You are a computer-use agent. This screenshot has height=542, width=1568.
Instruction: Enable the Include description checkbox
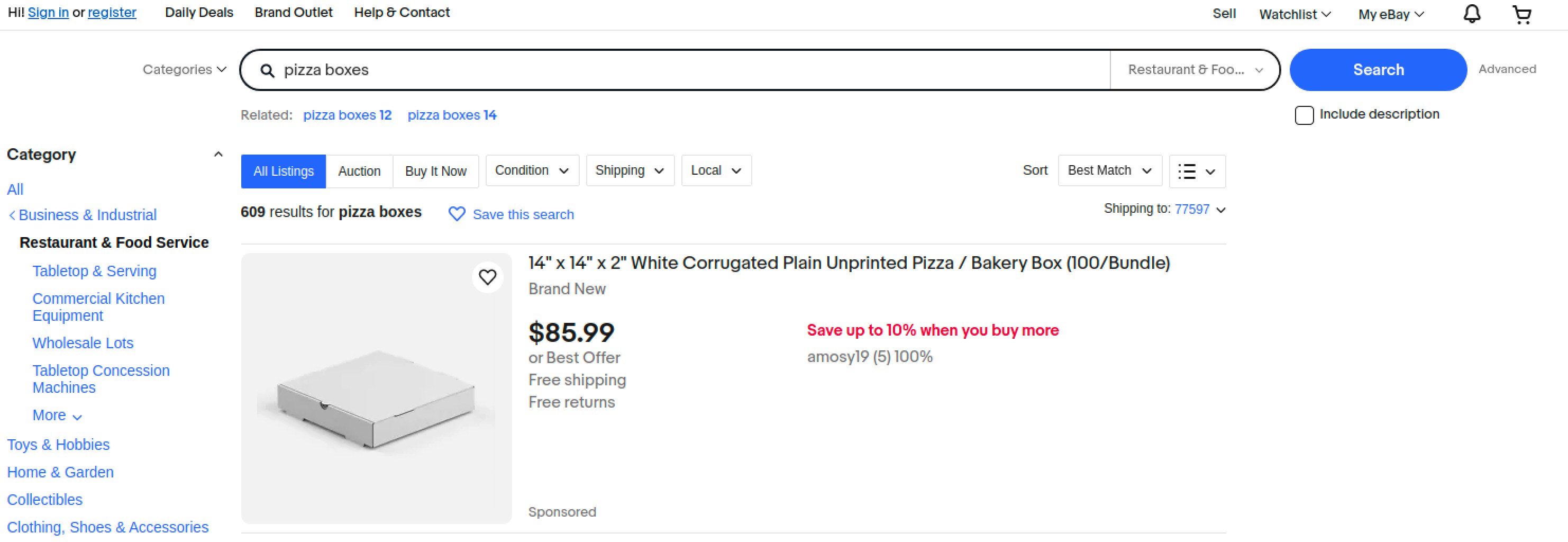click(1304, 115)
